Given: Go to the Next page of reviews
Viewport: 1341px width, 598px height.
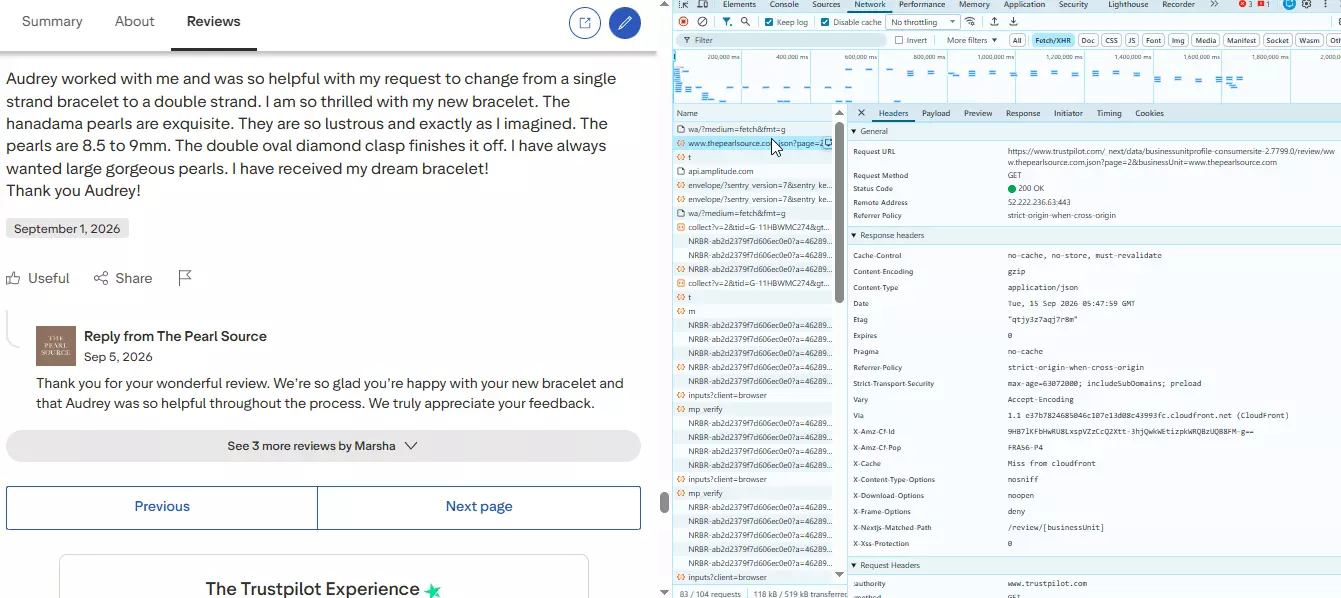Looking at the screenshot, I should point(479,507).
